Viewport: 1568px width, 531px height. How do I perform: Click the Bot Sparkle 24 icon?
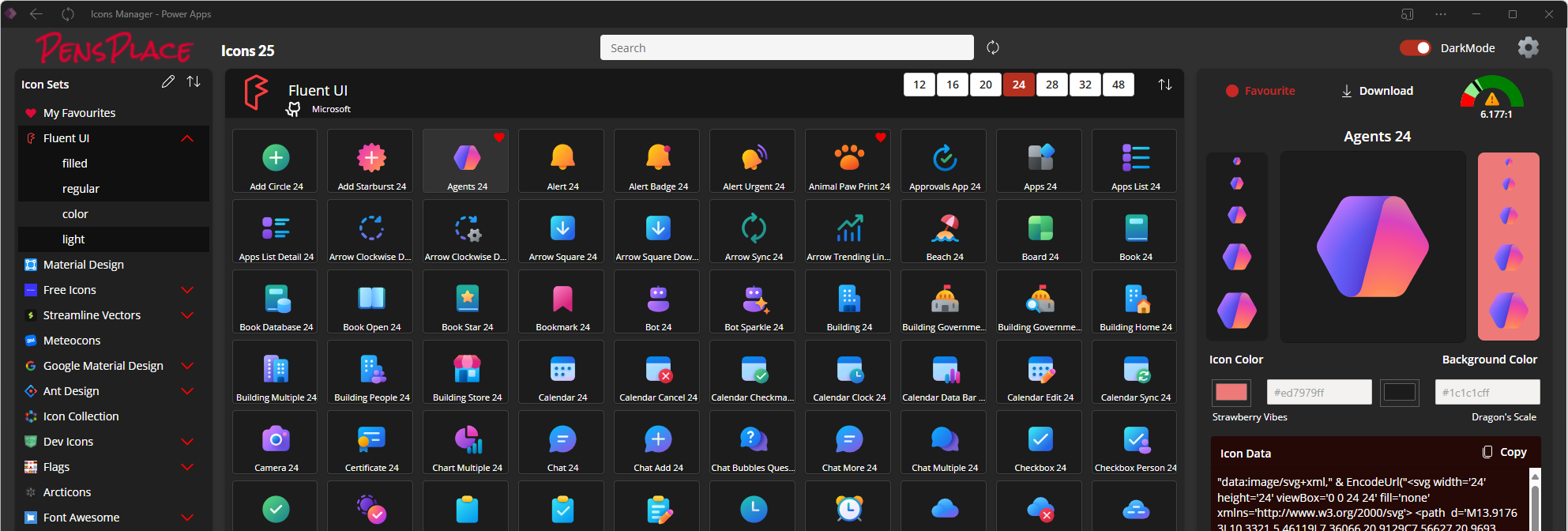(x=754, y=301)
